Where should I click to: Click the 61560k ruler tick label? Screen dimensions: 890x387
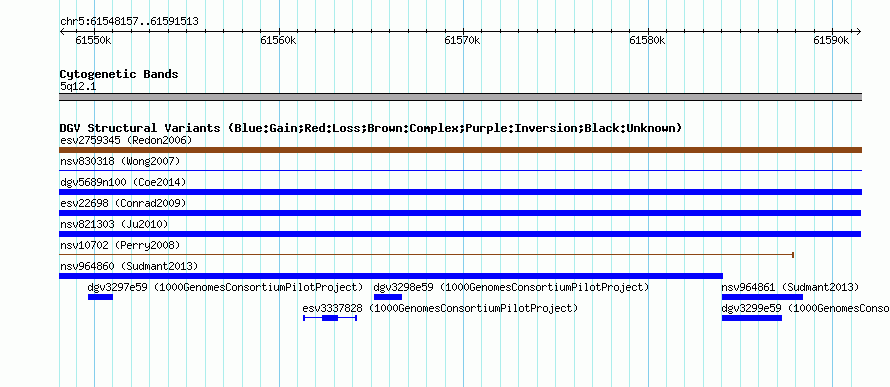[278, 40]
